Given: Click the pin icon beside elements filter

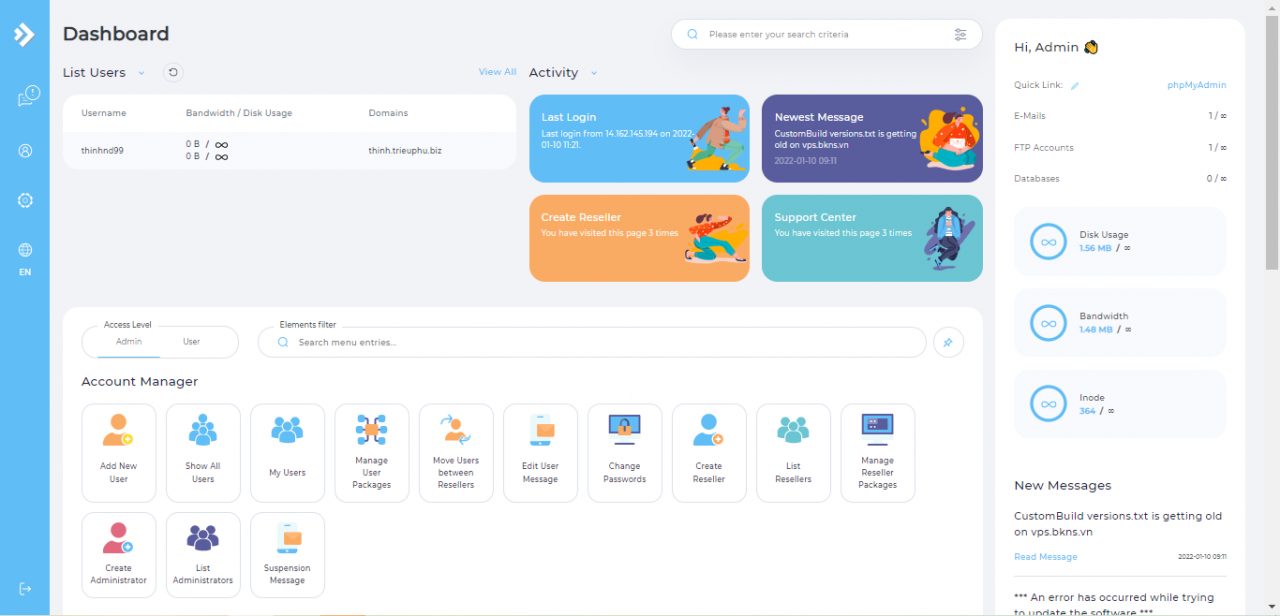Looking at the screenshot, I should coord(948,342).
